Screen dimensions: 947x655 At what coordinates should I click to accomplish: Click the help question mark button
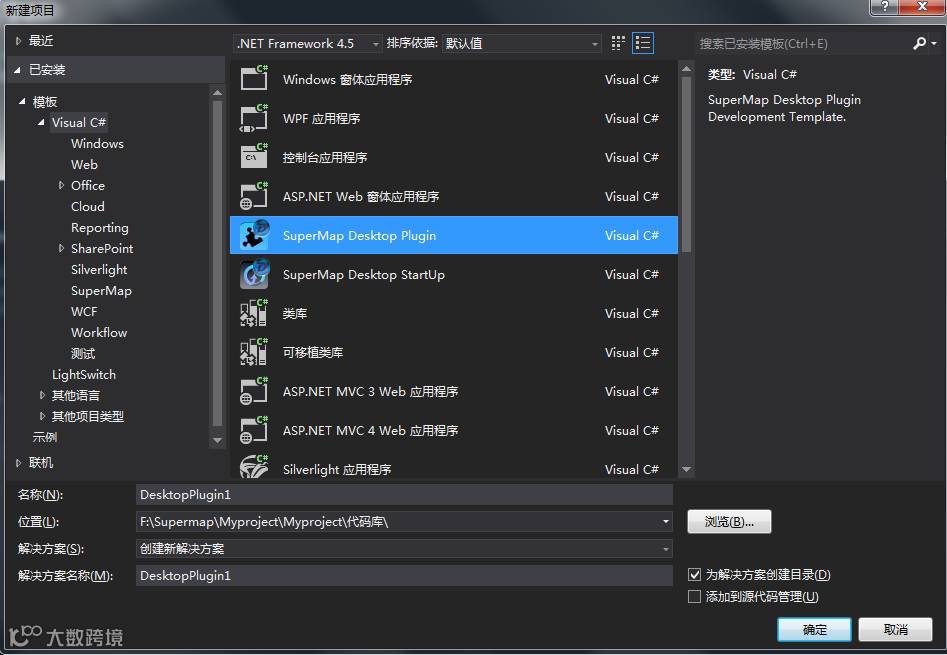click(x=884, y=7)
